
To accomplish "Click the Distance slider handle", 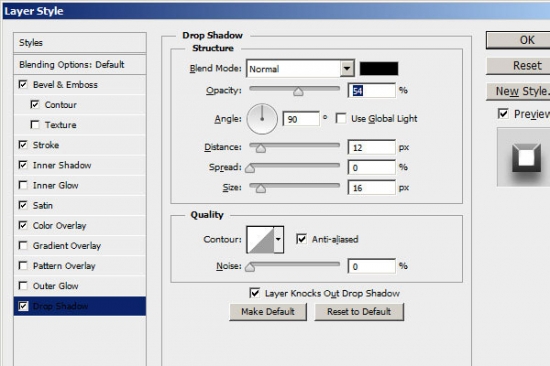I will click(261, 149).
